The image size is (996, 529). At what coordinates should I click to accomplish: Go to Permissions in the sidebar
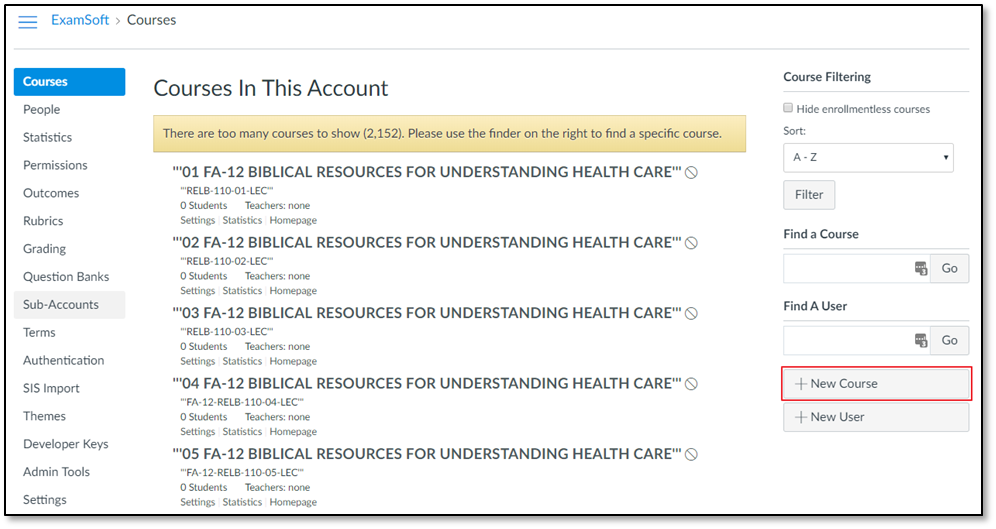pos(55,165)
